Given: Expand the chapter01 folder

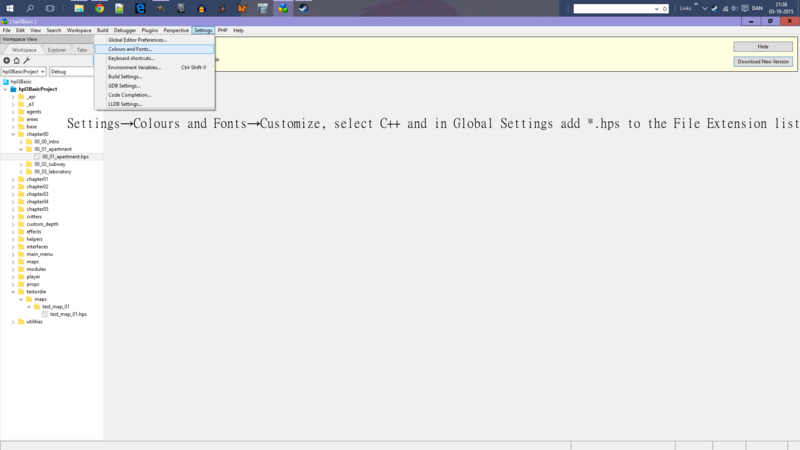Looking at the screenshot, I should click(x=13, y=179).
